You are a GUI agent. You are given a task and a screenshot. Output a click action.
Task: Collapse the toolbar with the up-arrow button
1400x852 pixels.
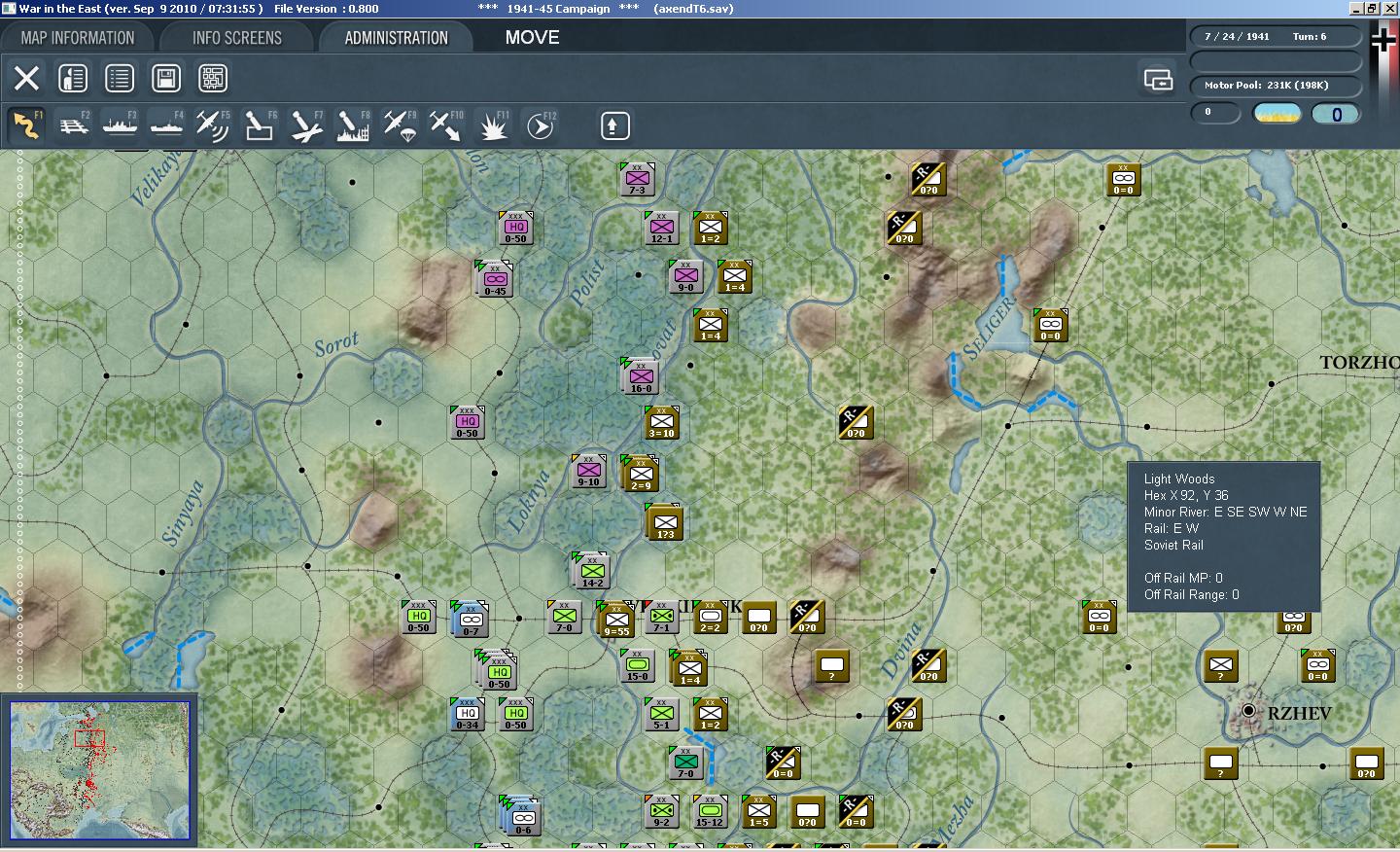pyautogui.click(x=613, y=125)
